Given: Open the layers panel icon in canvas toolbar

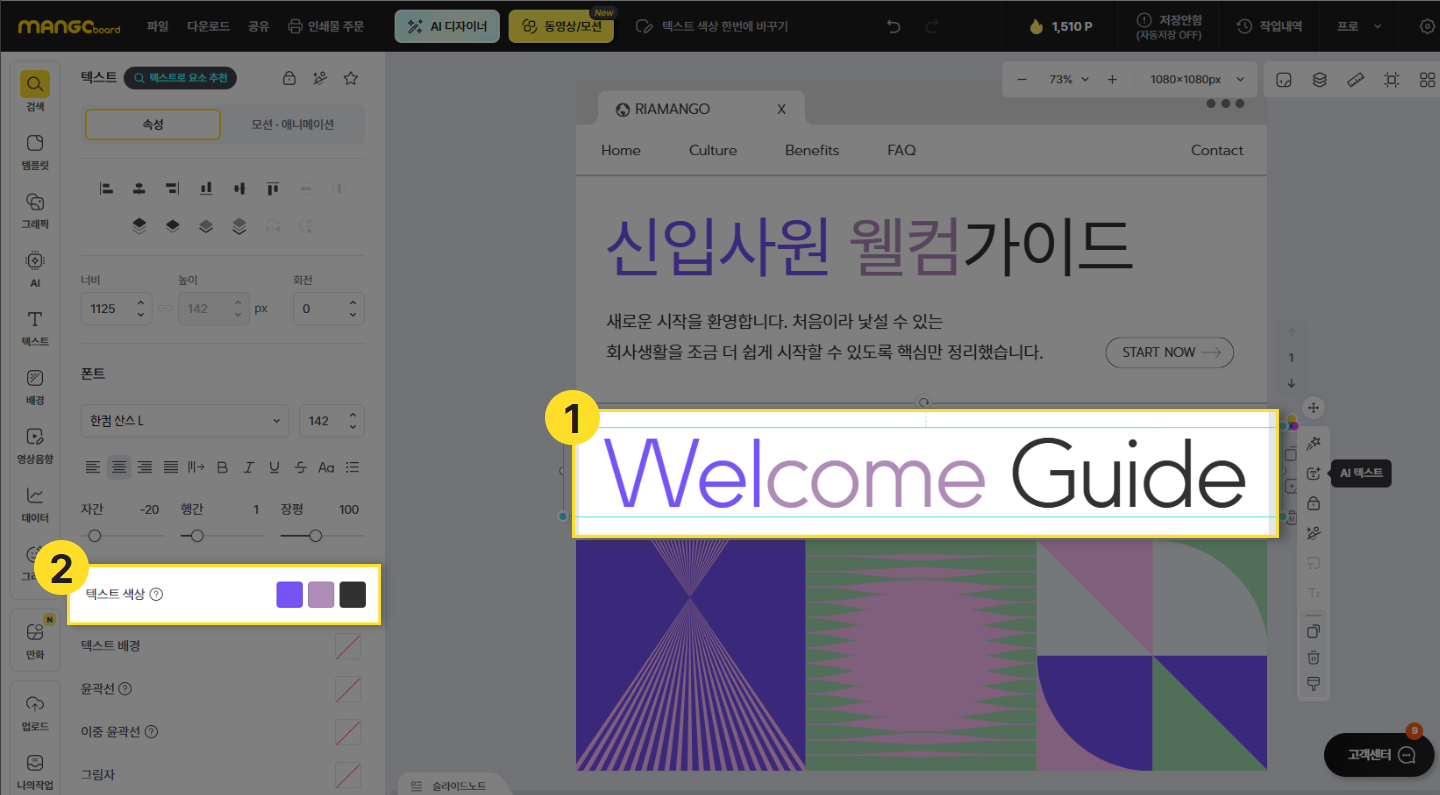Looking at the screenshot, I should click(1319, 79).
